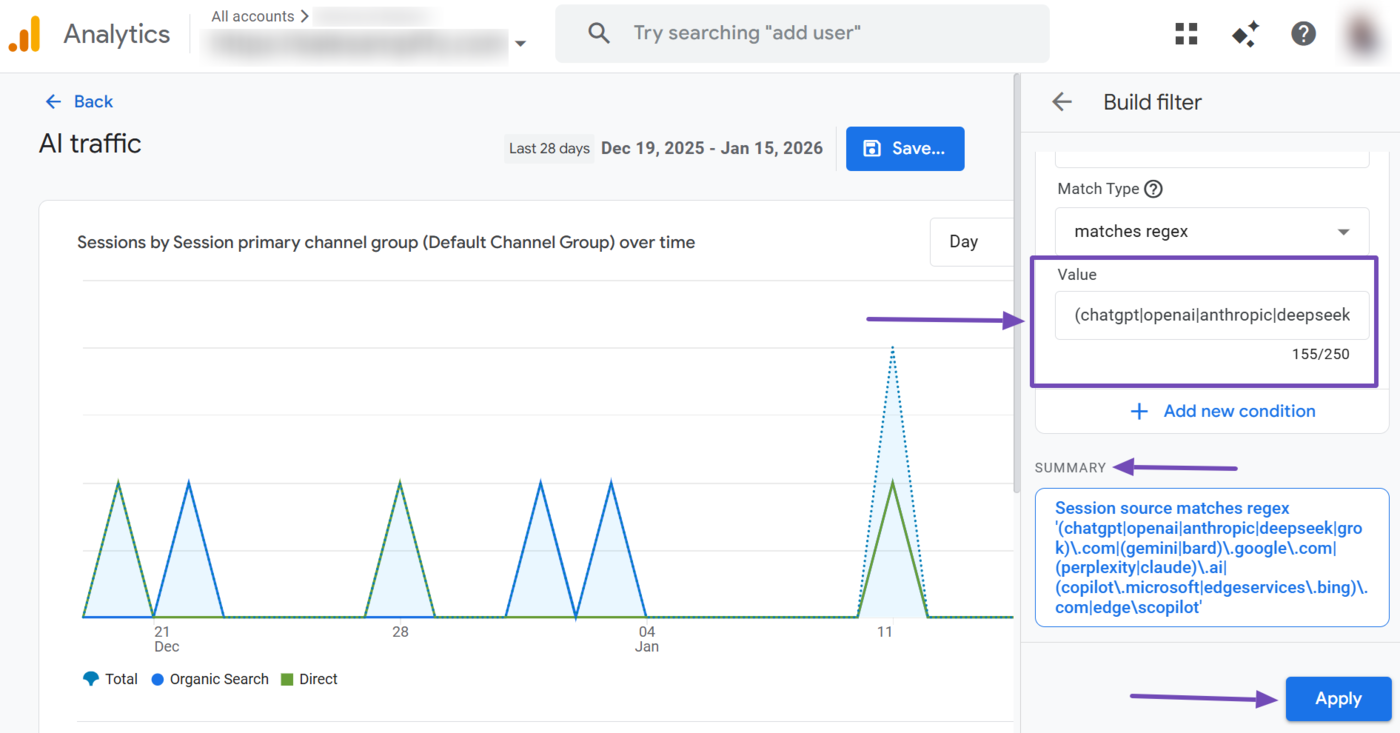This screenshot has height=733, width=1400.
Task: Open the AI insights sparkle icon
Action: coord(1245,34)
